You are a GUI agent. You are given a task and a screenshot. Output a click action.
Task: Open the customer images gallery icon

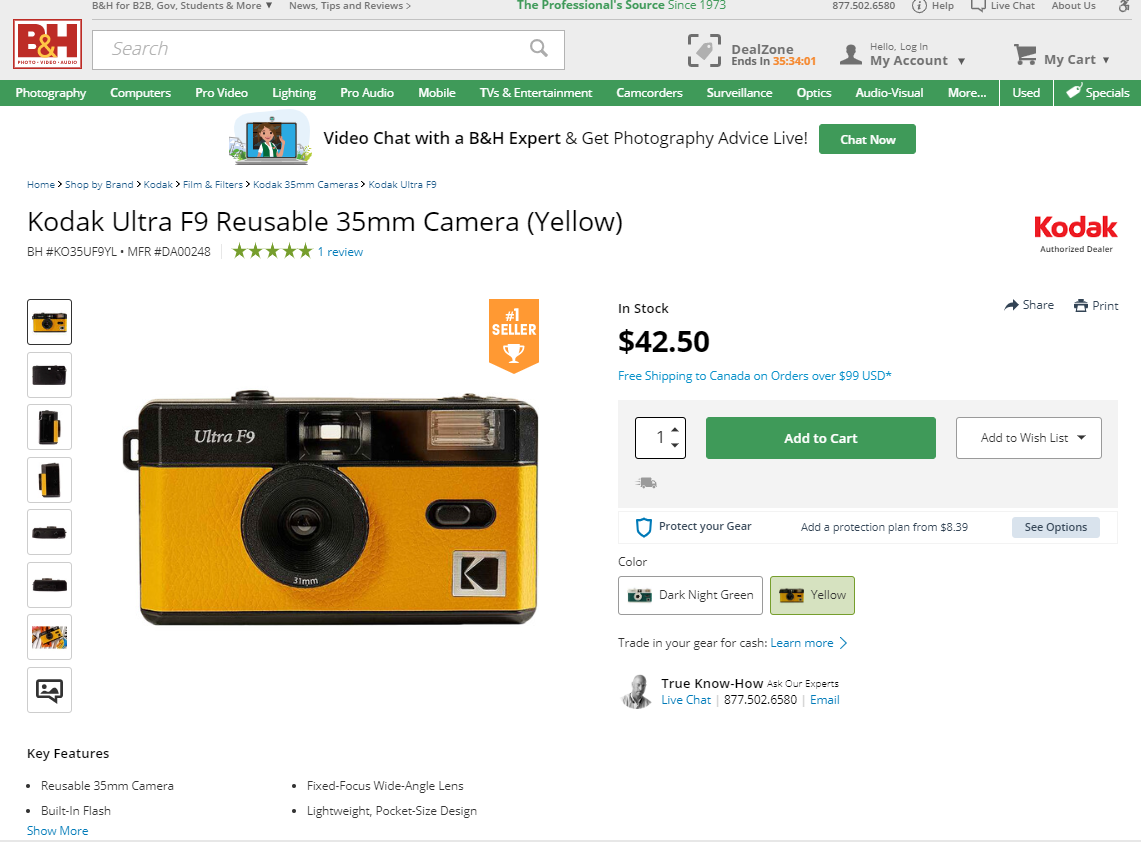49,689
